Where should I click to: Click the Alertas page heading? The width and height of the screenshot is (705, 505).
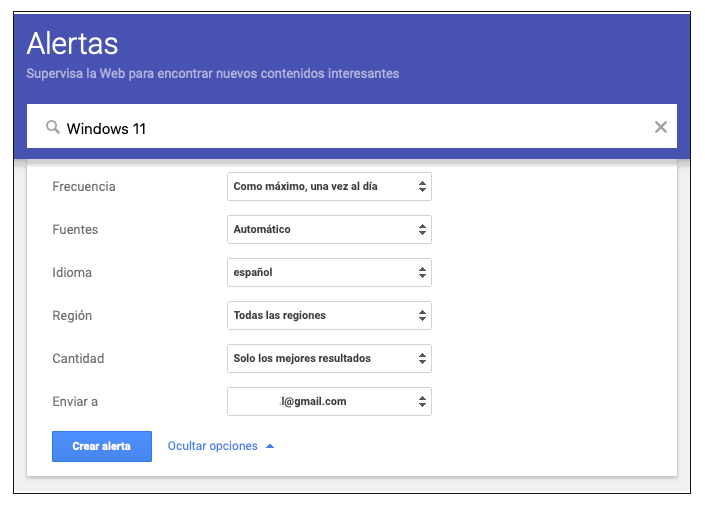click(x=72, y=44)
